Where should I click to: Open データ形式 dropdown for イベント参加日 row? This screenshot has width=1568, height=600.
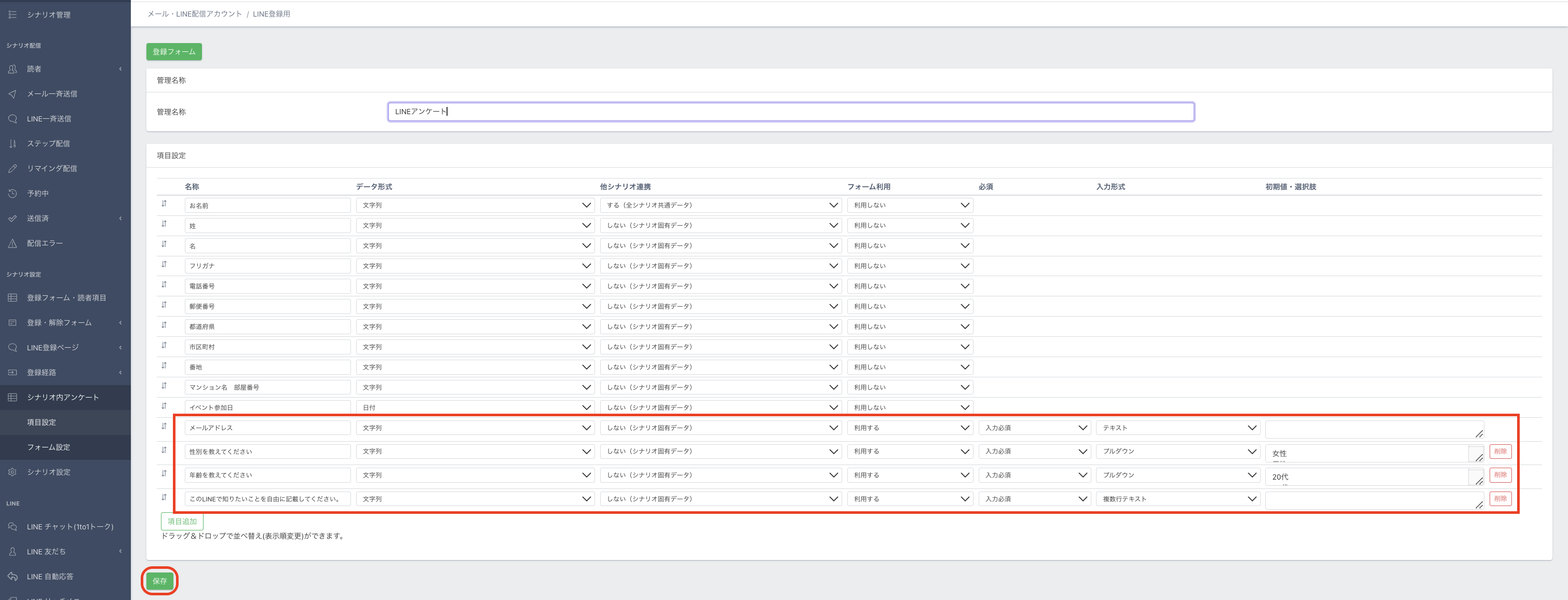[x=475, y=407]
